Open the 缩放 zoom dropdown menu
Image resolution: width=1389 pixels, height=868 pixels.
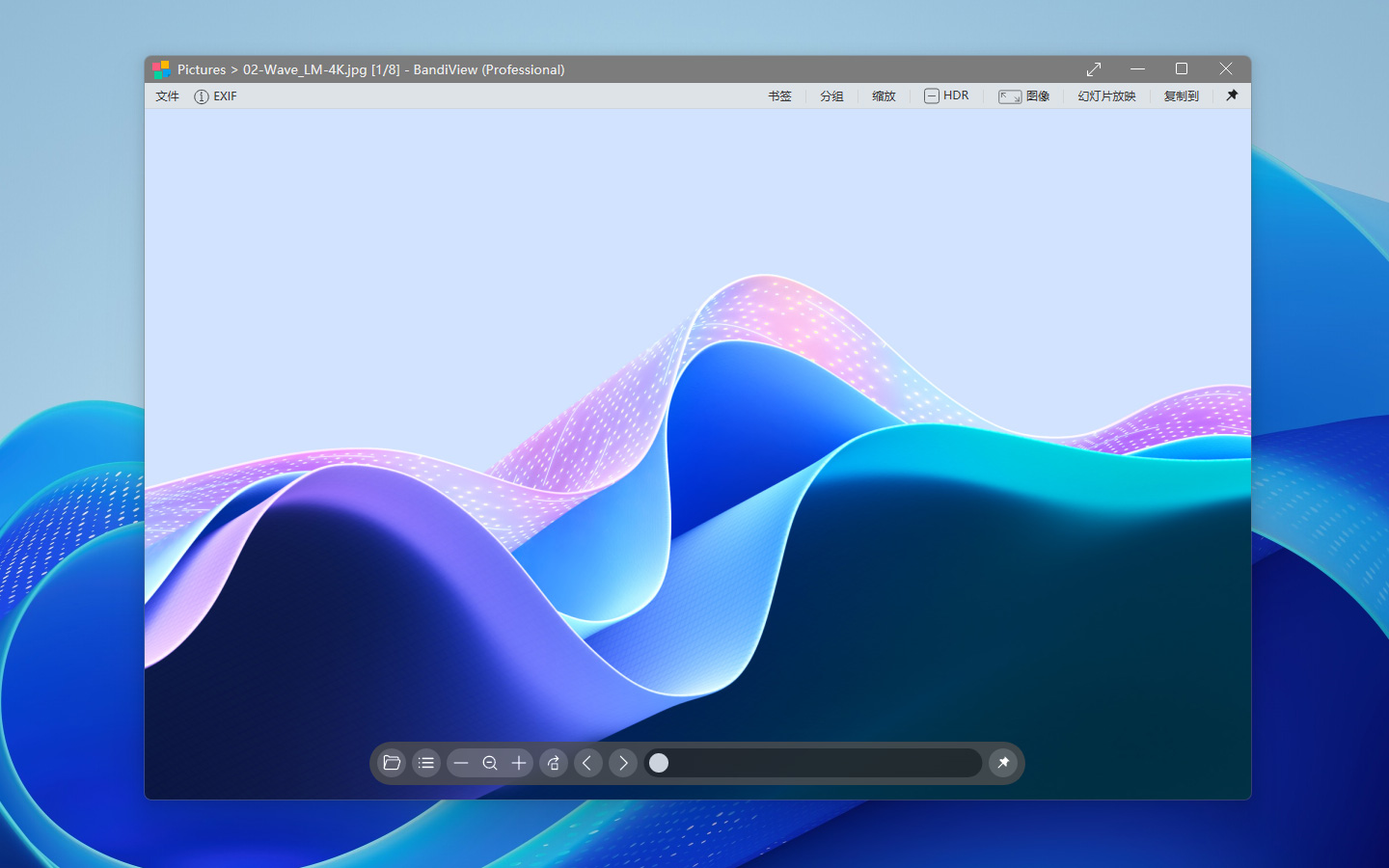click(884, 96)
